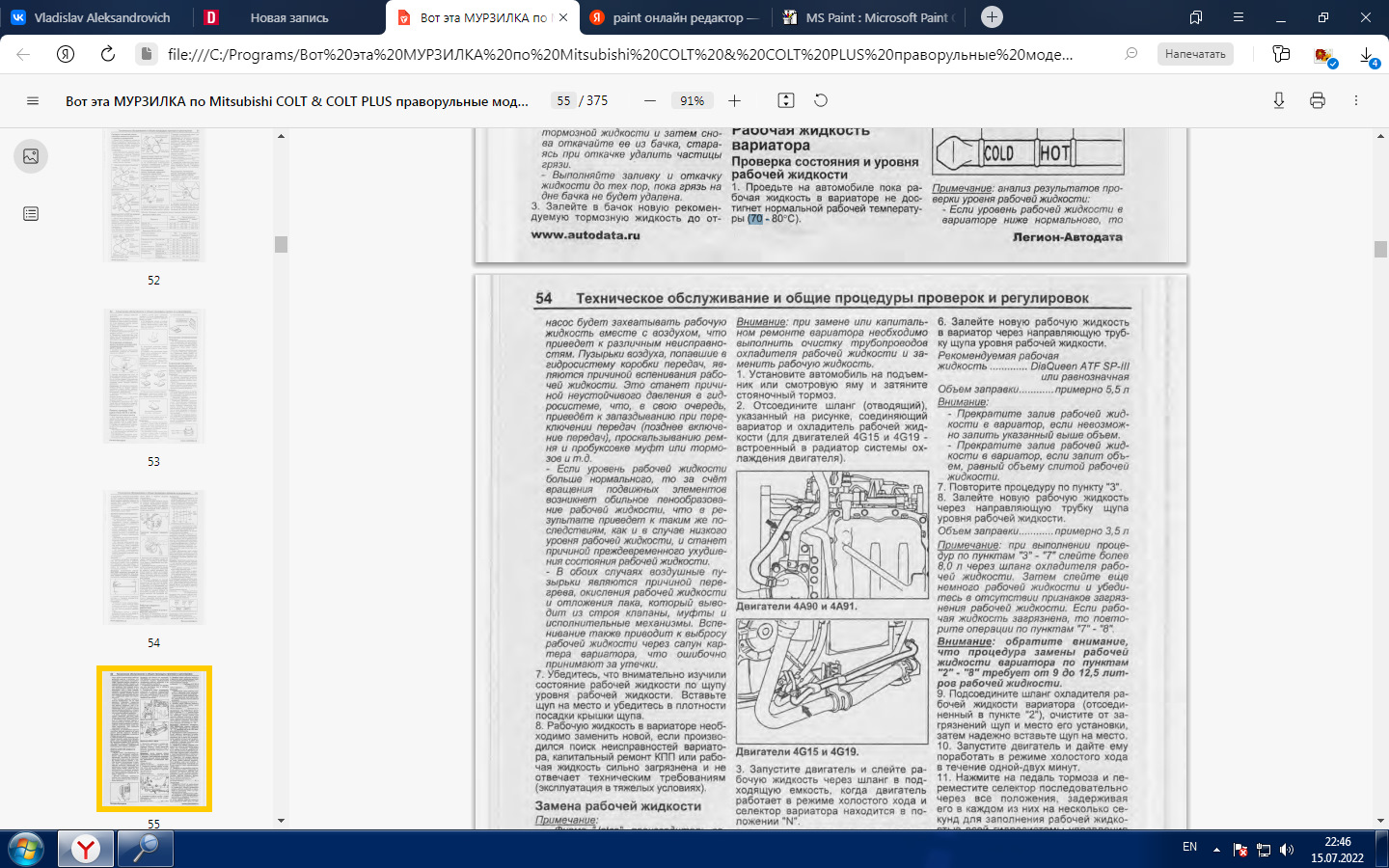Click the caption Двигатели 4A90 и 4A91
The width and height of the screenshot is (1389, 868).
tap(796, 607)
